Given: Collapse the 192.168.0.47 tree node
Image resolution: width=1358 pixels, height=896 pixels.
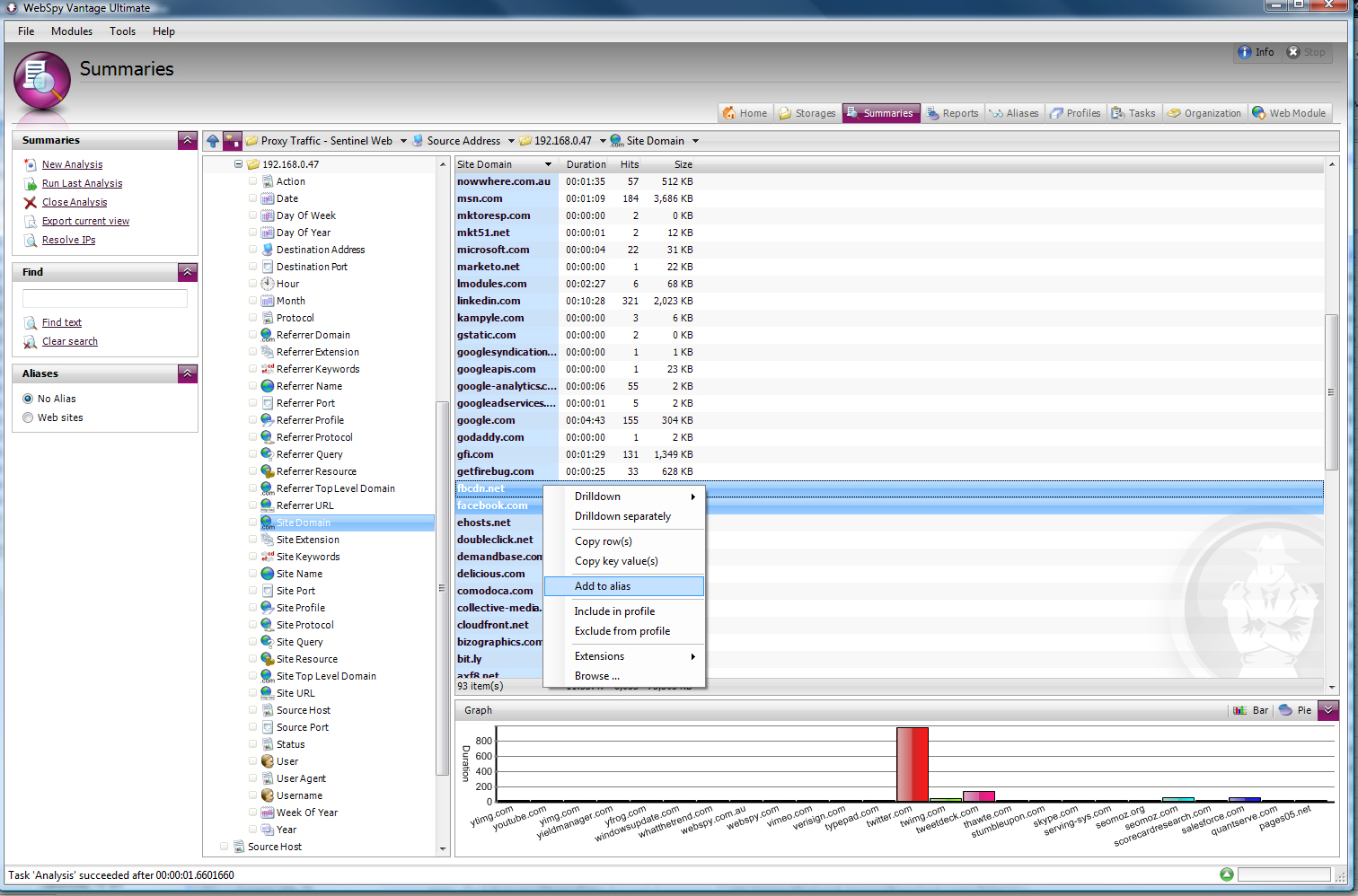Looking at the screenshot, I should pyautogui.click(x=239, y=164).
